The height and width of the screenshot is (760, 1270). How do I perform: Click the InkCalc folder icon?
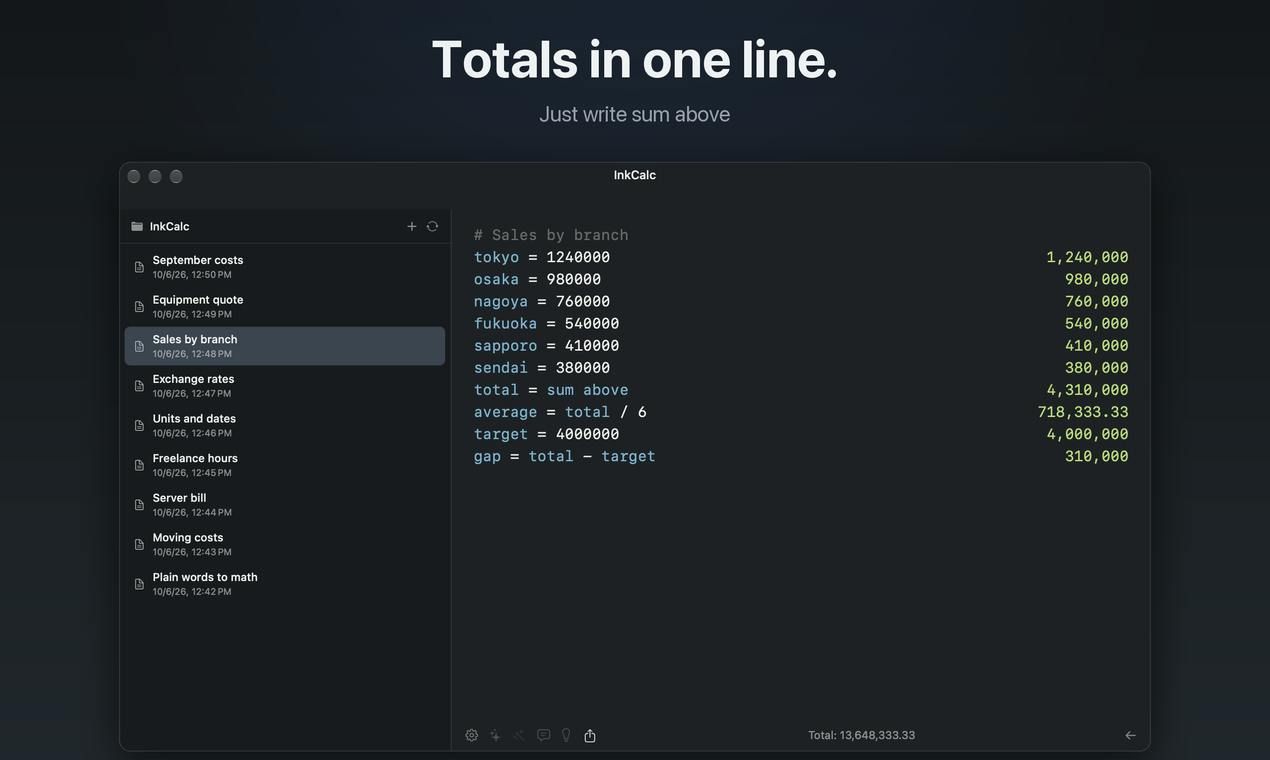137,226
